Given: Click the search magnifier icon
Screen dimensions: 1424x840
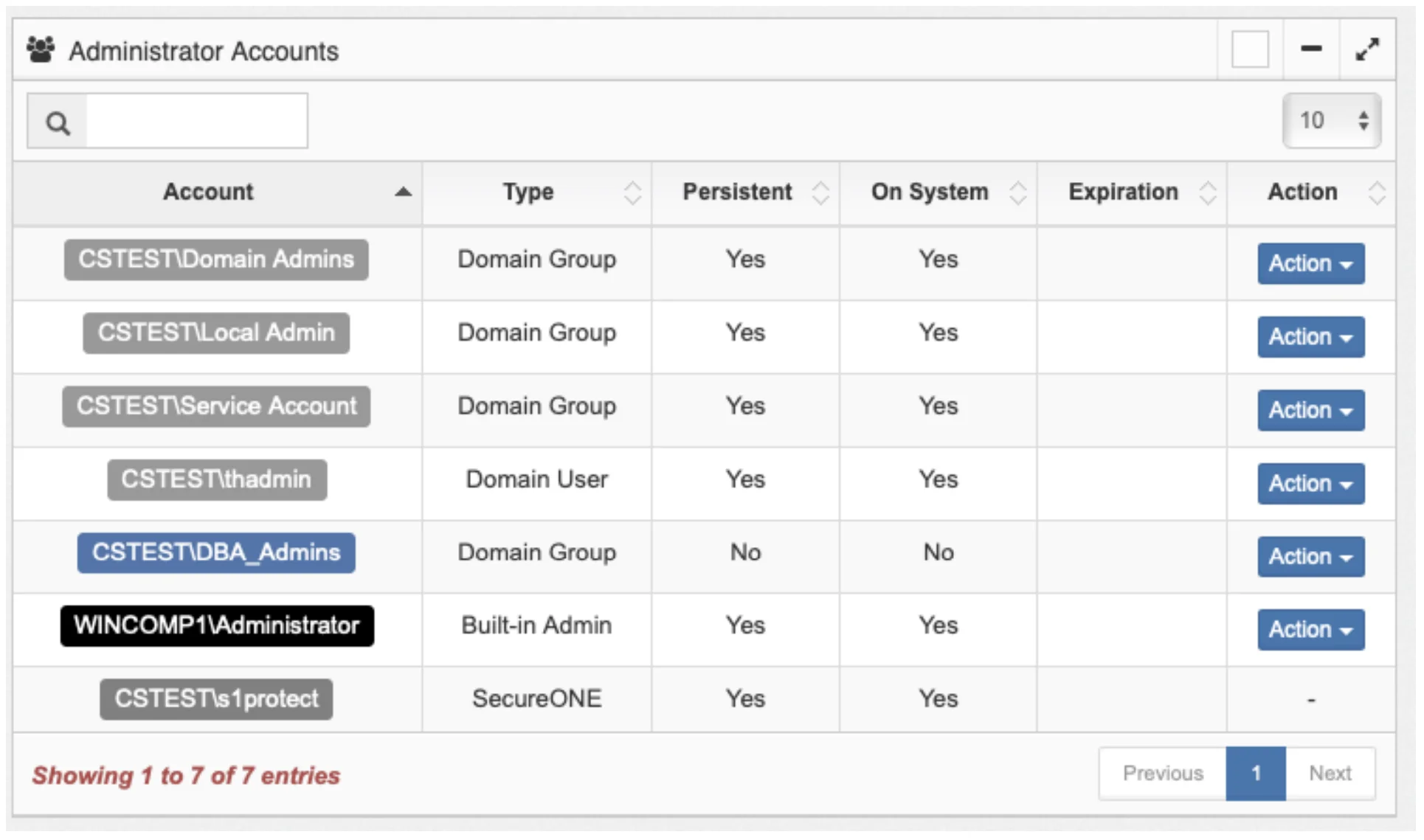Looking at the screenshot, I should [58, 122].
